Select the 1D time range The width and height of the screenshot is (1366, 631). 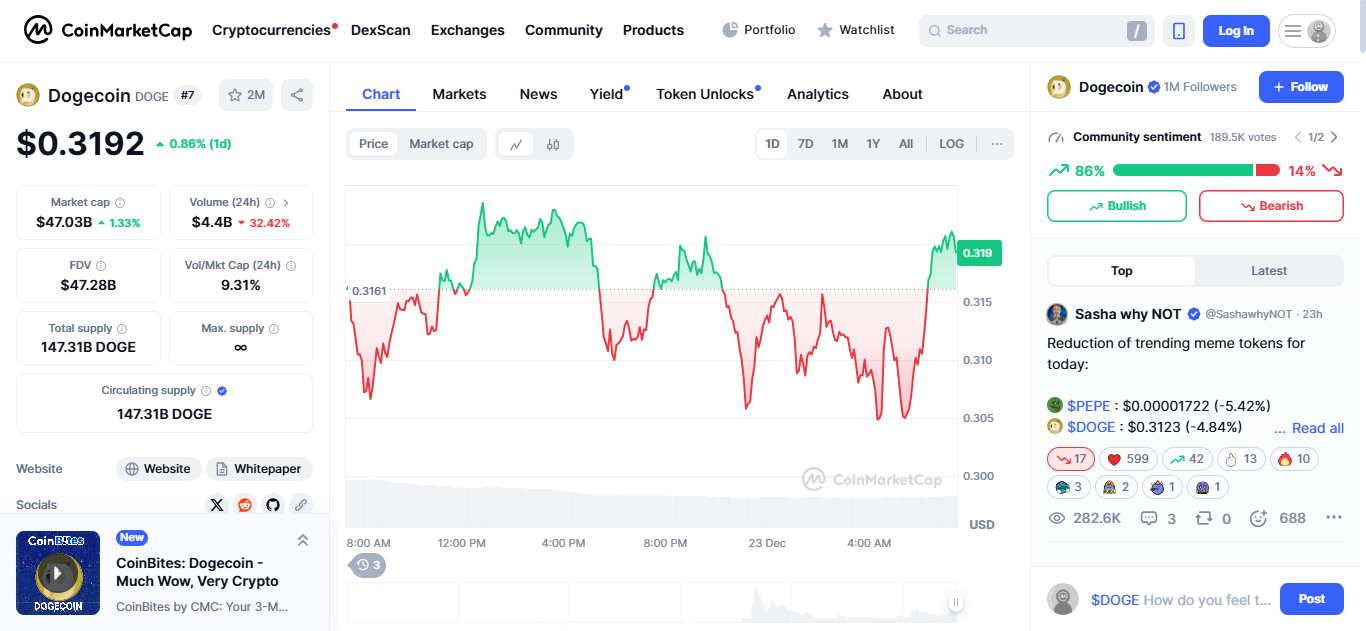click(773, 144)
